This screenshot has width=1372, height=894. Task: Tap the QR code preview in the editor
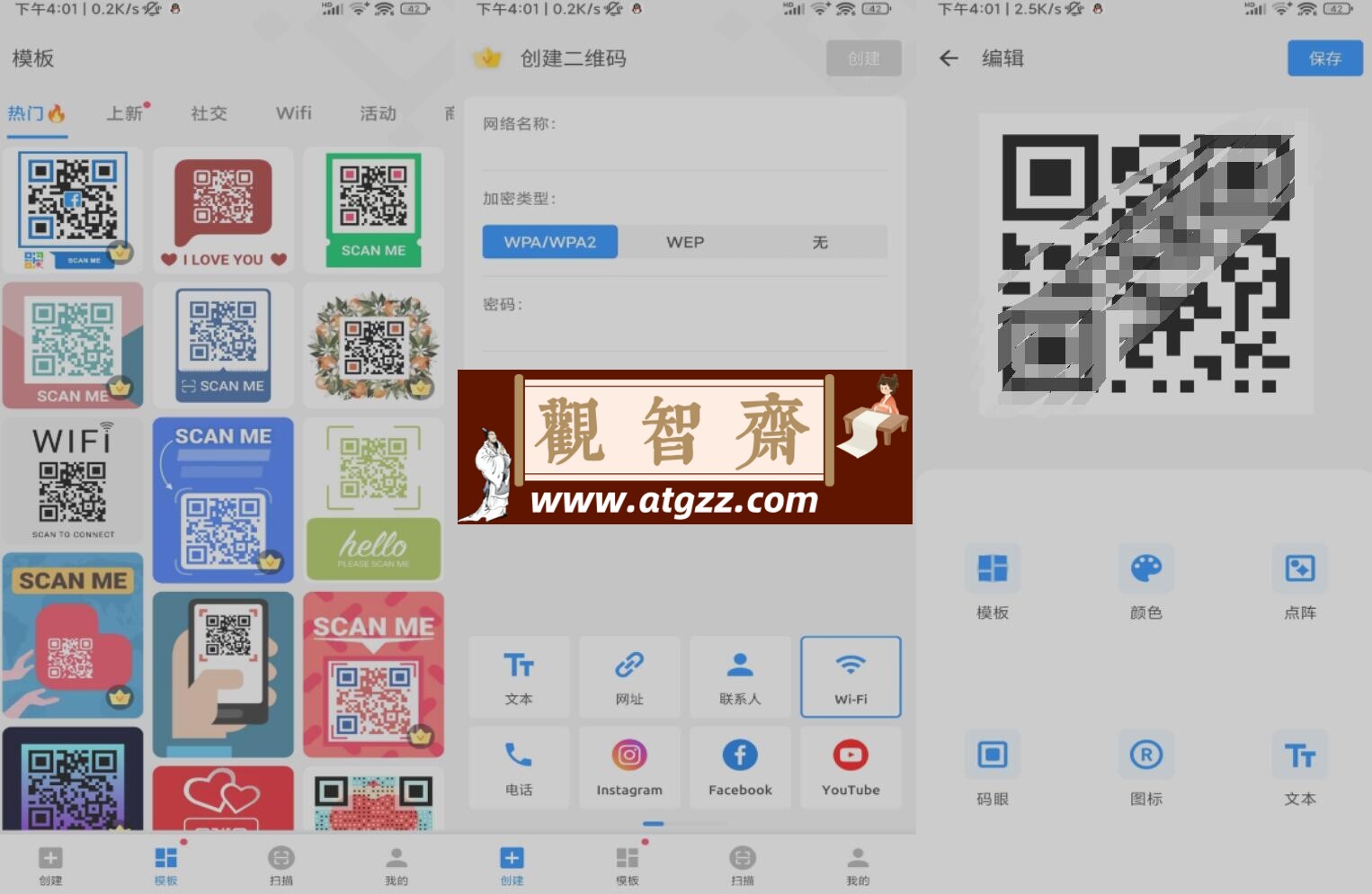(x=1146, y=264)
